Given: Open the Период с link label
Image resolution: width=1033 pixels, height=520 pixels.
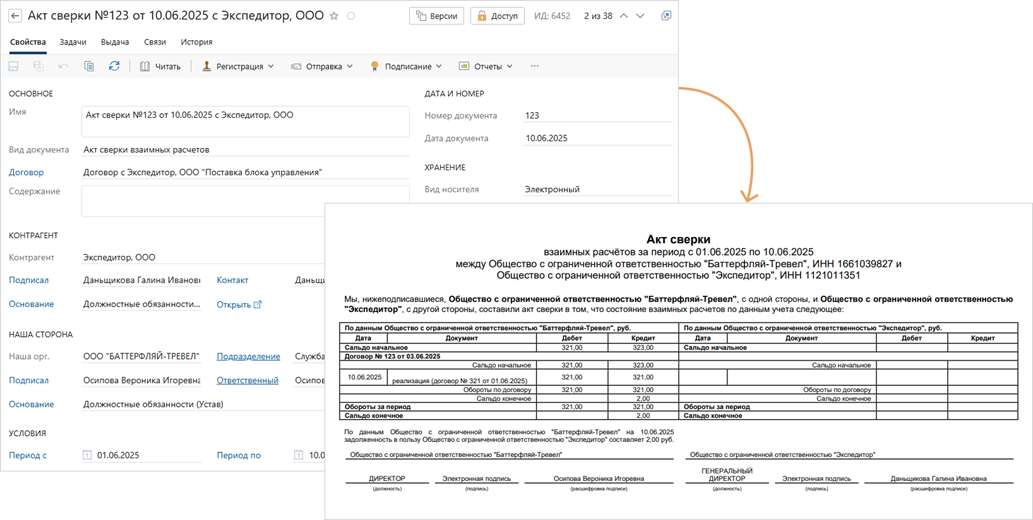Looking at the screenshot, I should tap(28, 455).
